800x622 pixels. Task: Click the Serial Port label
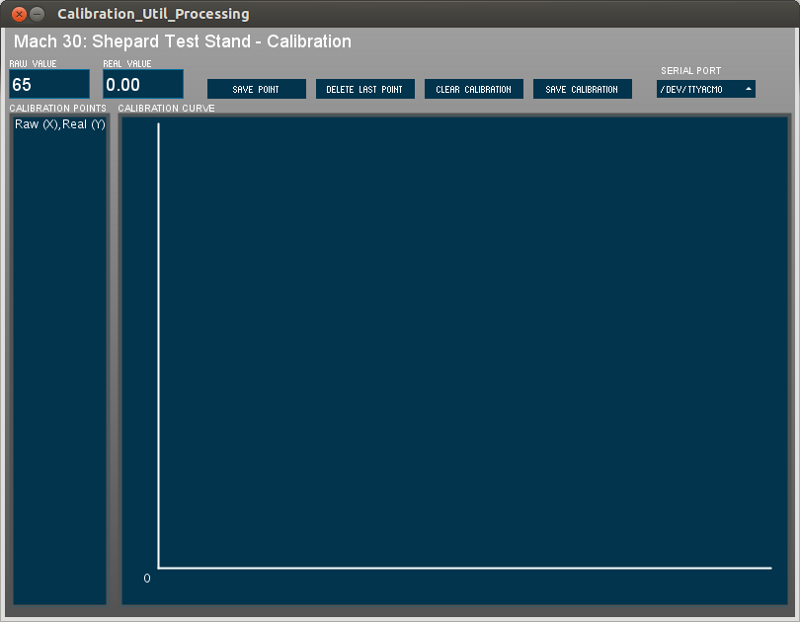point(690,71)
